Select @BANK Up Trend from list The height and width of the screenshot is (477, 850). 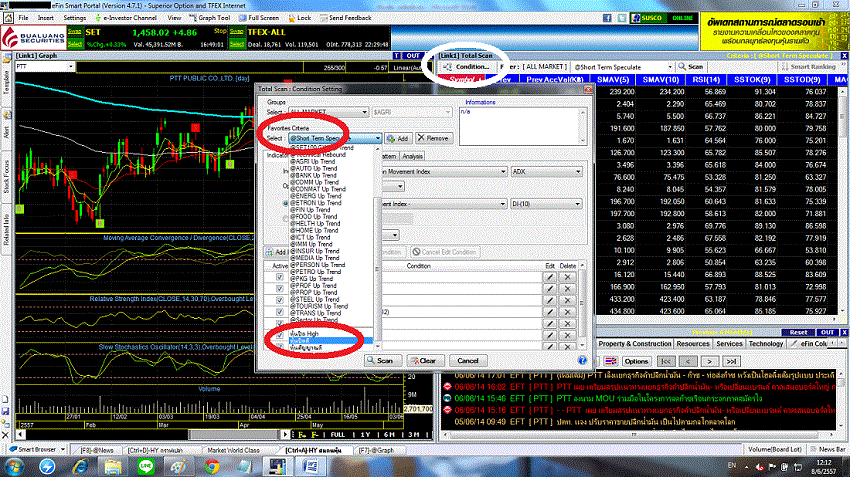313,176
